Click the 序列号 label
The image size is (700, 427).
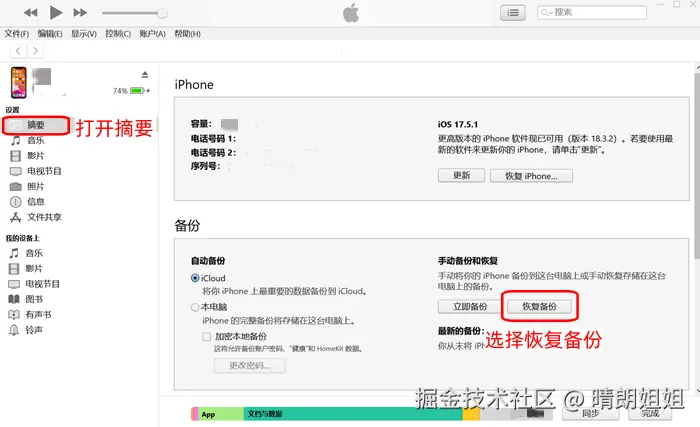point(205,166)
